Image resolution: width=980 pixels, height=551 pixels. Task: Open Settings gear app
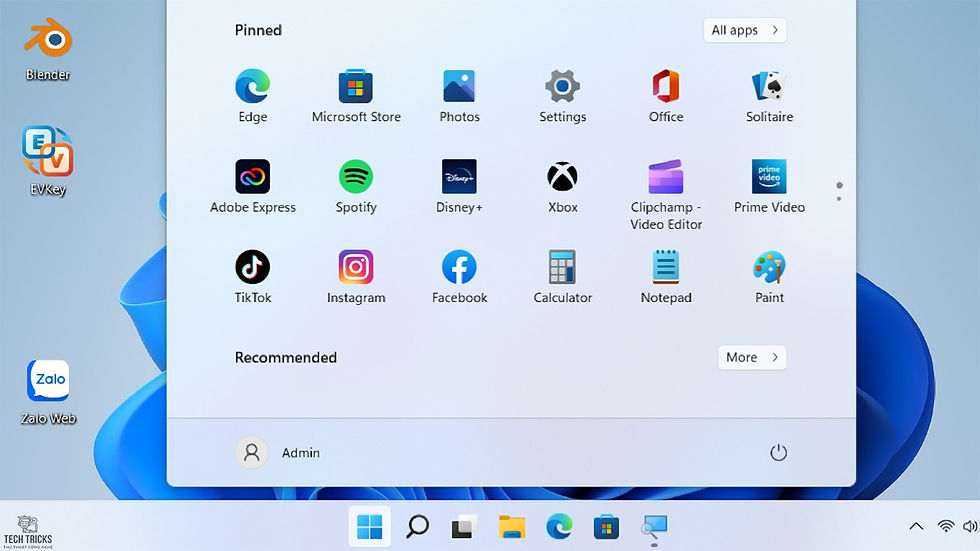pos(562,96)
